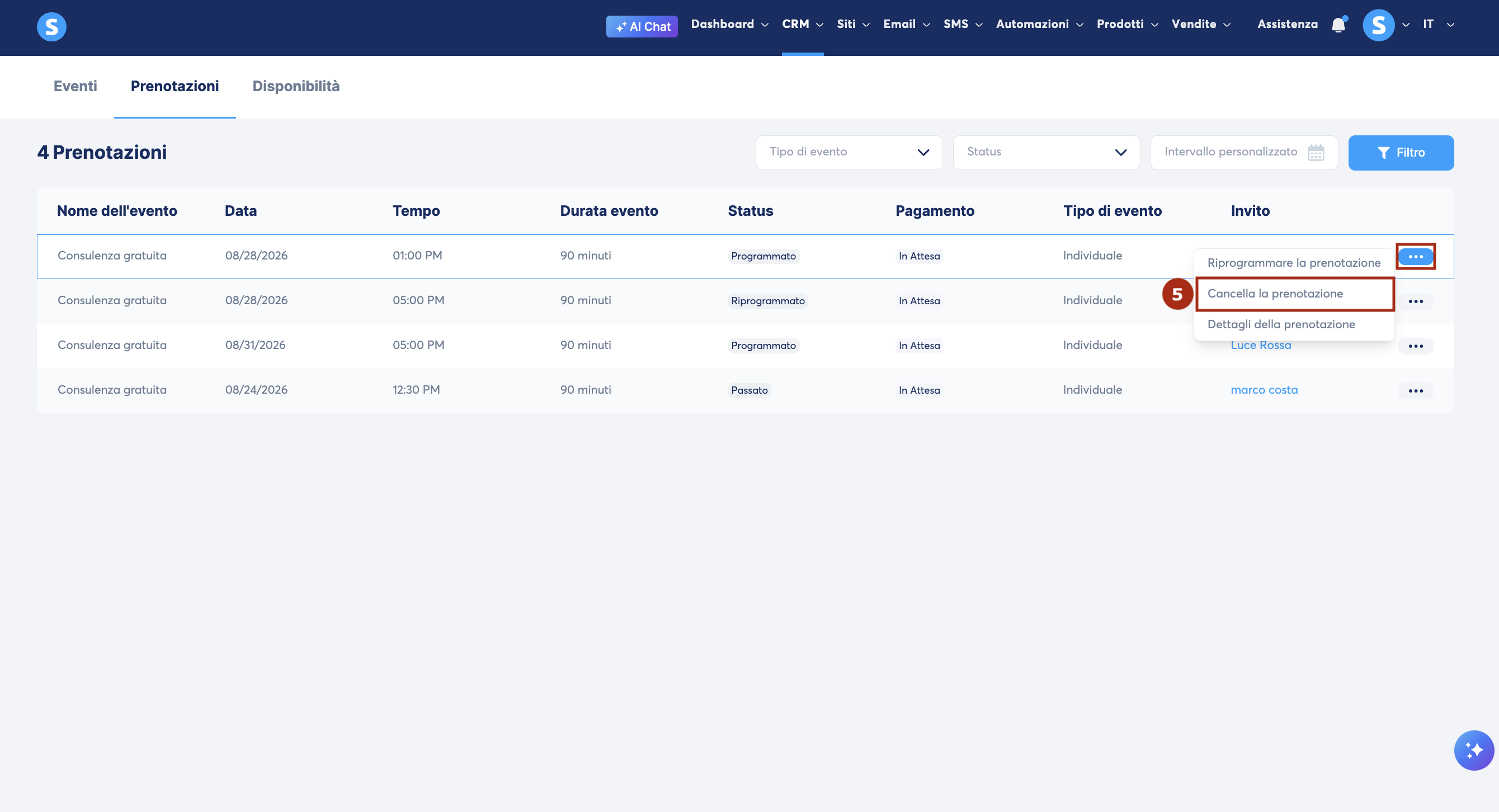Click the 01:00 PM time cell
Screen dimensions: 1499x812
click(x=417, y=256)
